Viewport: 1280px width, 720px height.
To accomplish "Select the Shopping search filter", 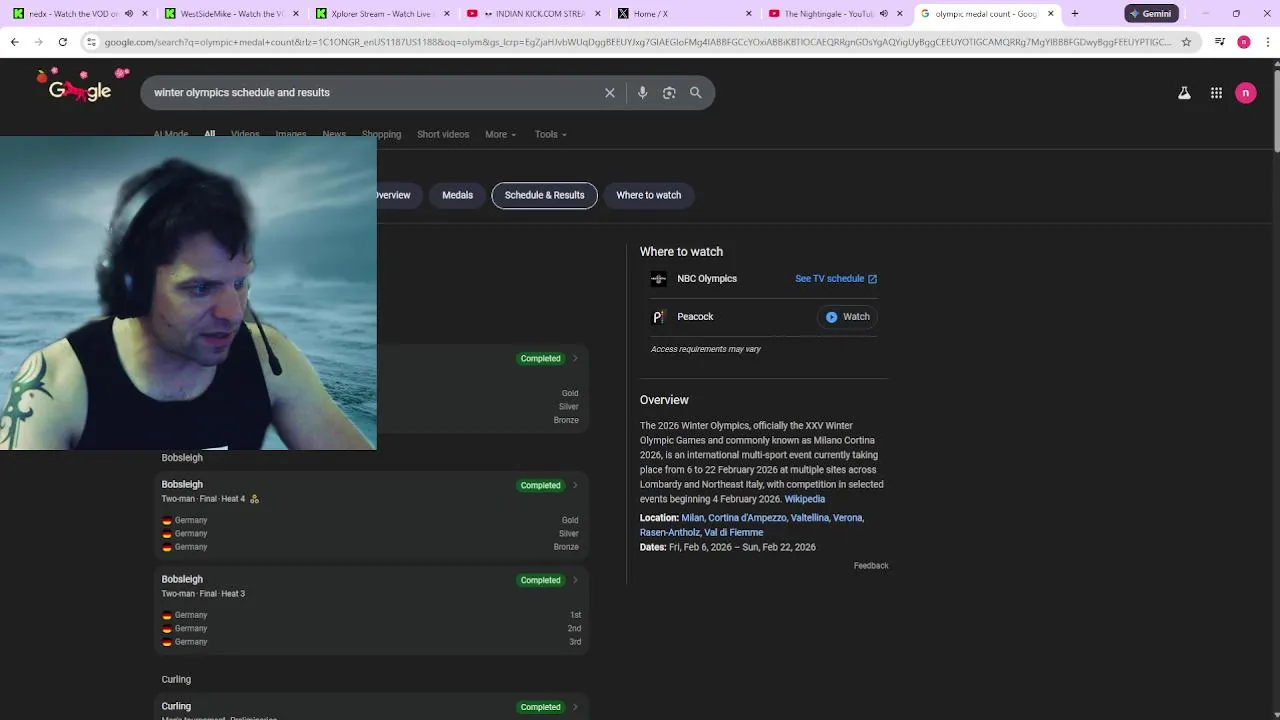I will coord(381,134).
